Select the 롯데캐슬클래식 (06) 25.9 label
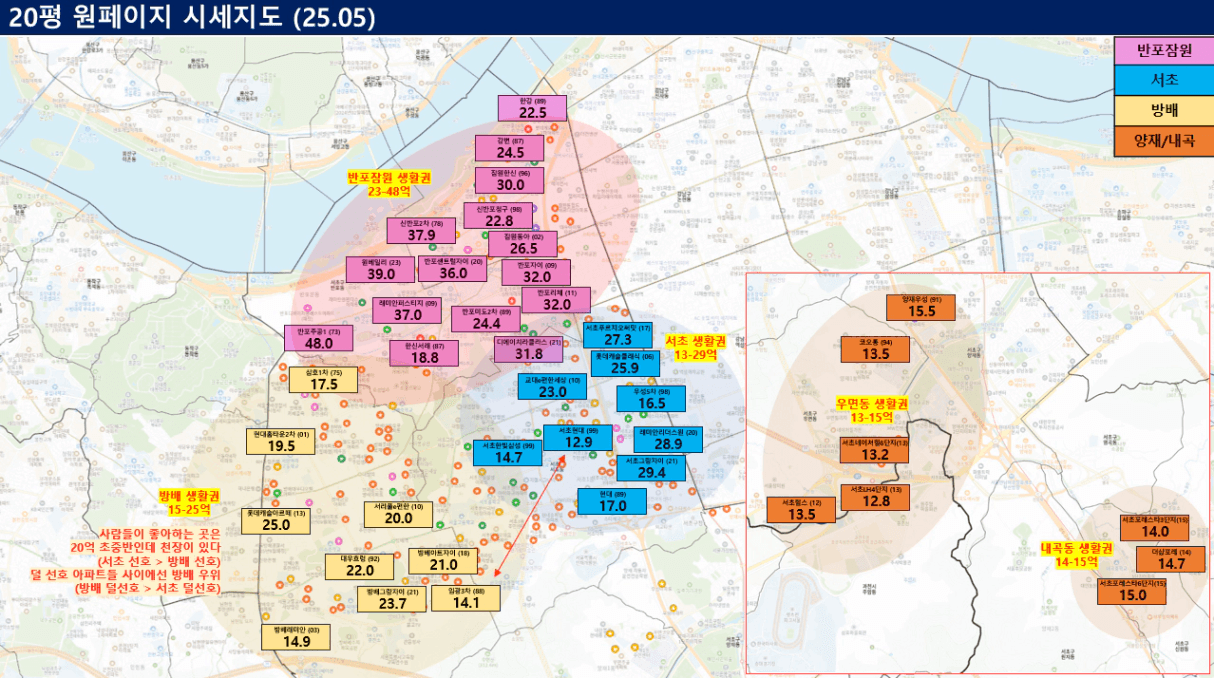The image size is (1214, 678). point(624,362)
